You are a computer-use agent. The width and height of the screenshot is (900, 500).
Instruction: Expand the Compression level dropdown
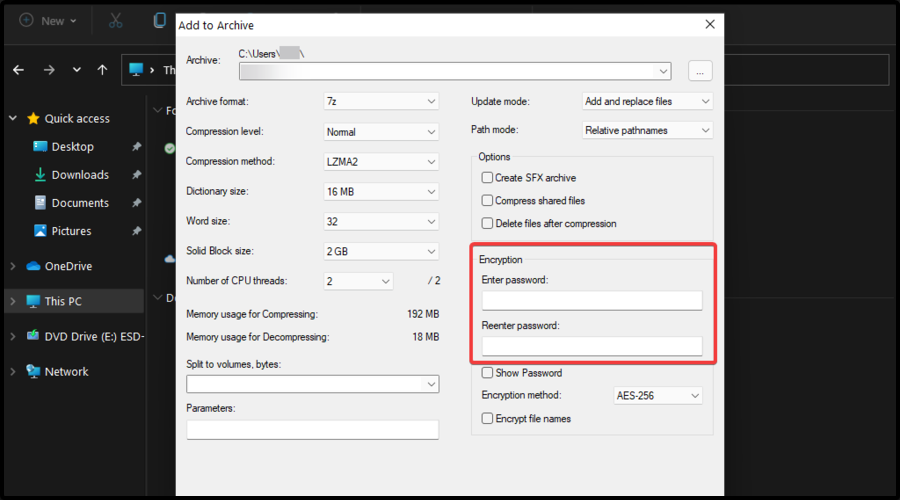pos(381,132)
